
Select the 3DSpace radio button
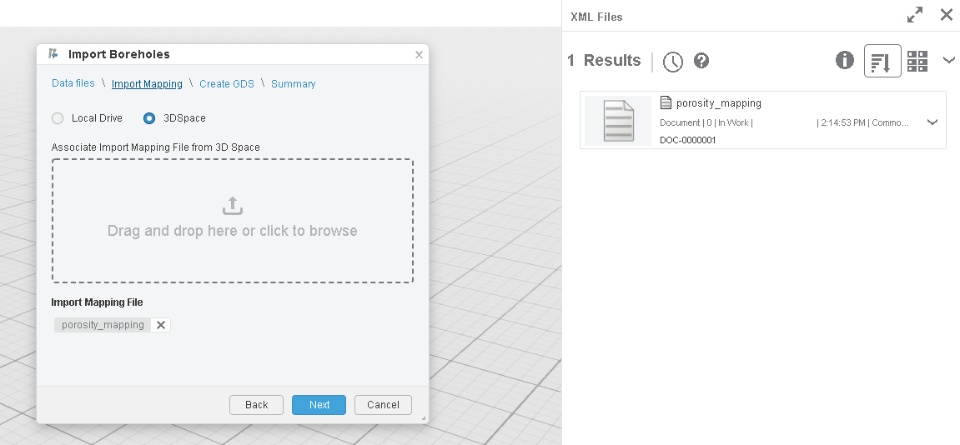[x=149, y=118]
